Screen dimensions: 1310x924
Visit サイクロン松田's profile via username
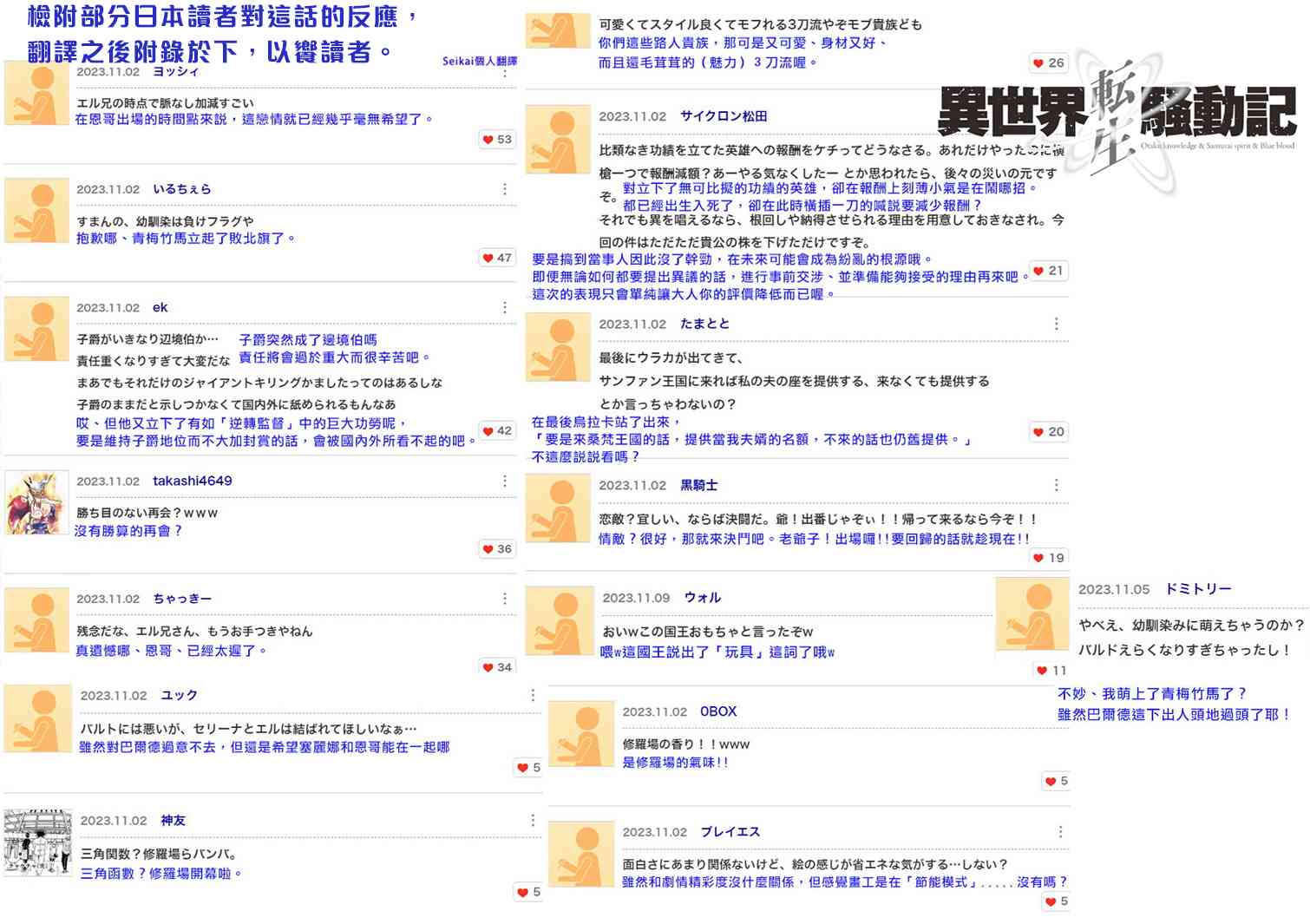click(x=723, y=116)
